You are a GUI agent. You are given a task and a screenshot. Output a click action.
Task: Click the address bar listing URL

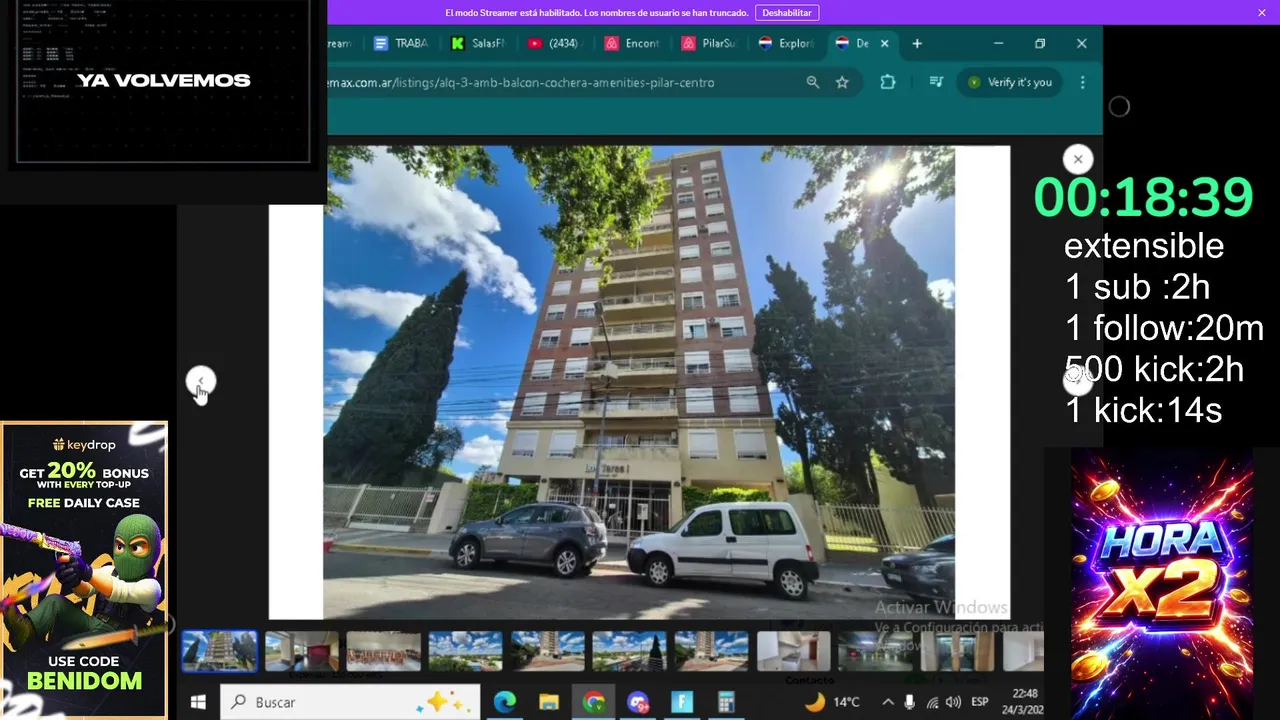[x=520, y=82]
